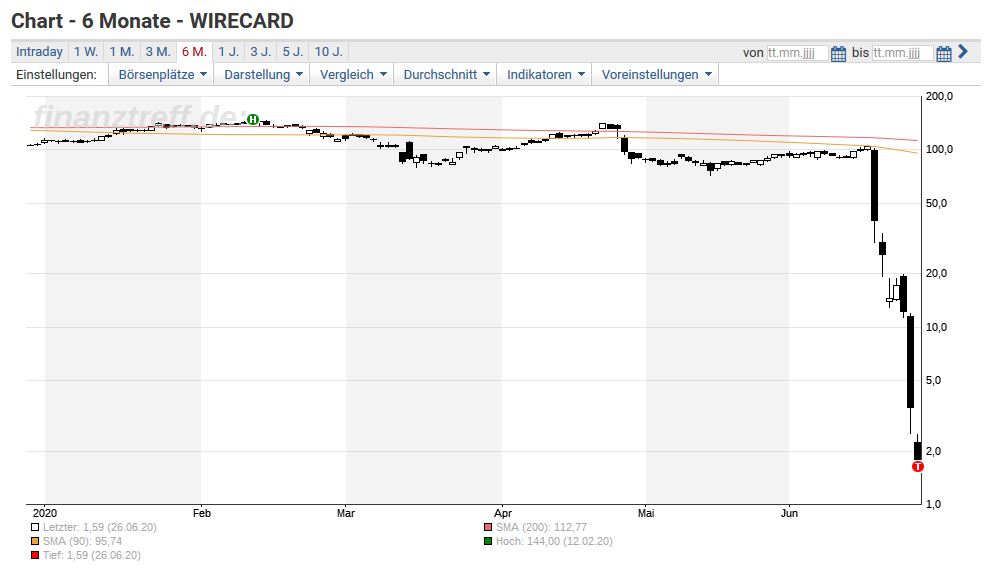This screenshot has width=993, height=571.
Task: Click the '10,0' y-axis price label
Action: pyautogui.click(x=937, y=327)
